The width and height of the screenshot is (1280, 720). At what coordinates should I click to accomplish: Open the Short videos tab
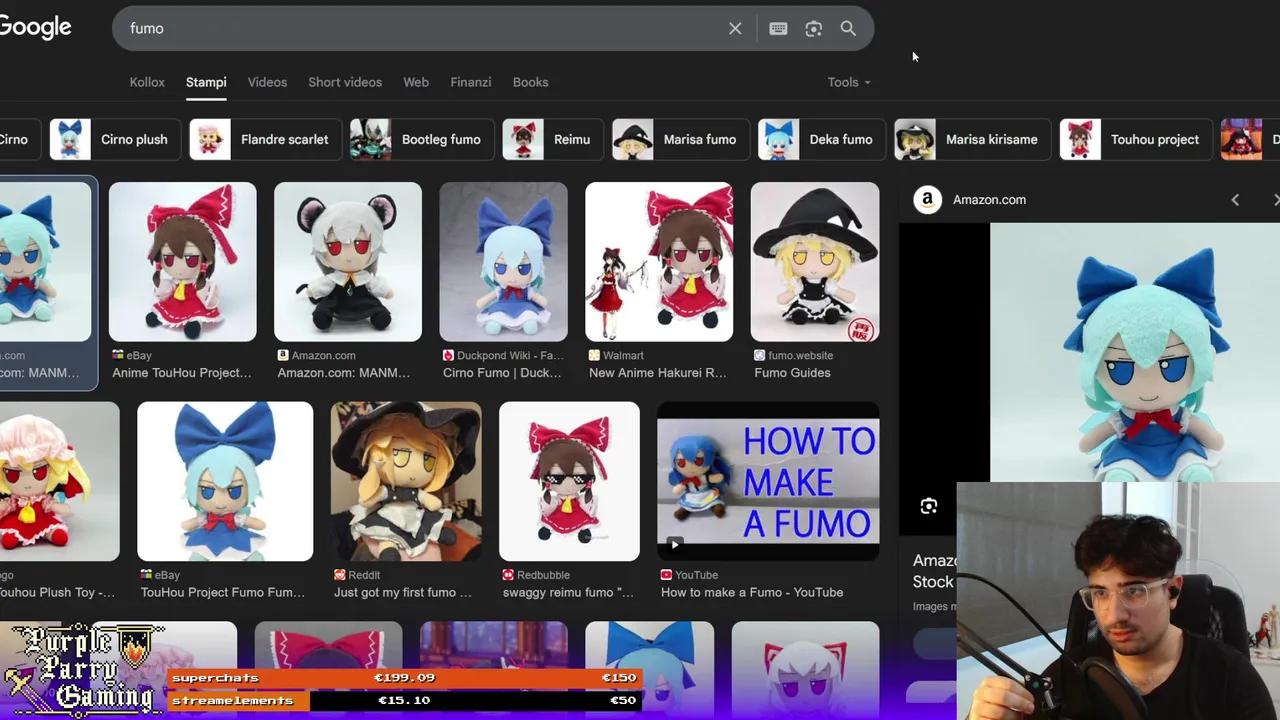point(345,82)
